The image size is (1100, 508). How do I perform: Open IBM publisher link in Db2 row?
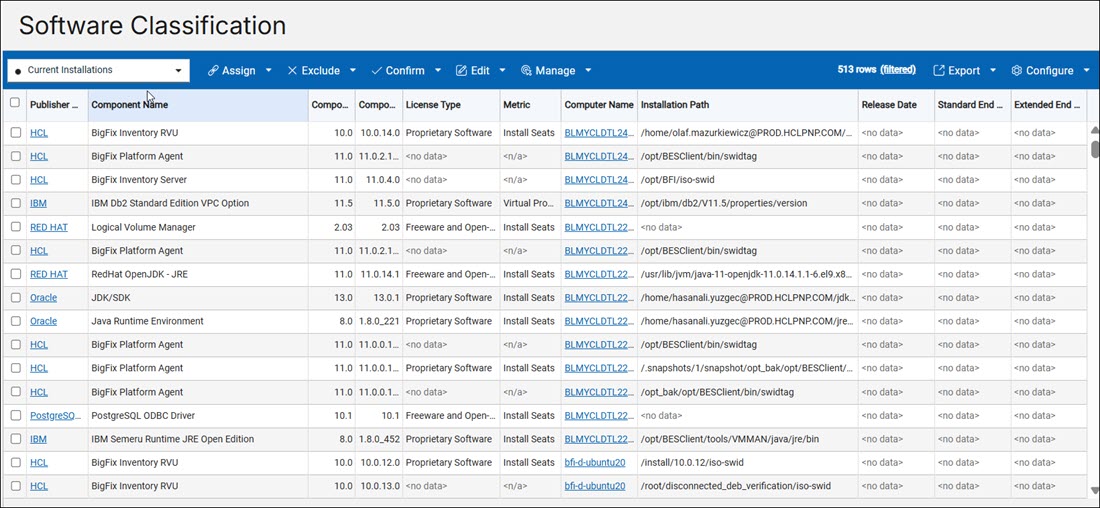click(x=39, y=203)
